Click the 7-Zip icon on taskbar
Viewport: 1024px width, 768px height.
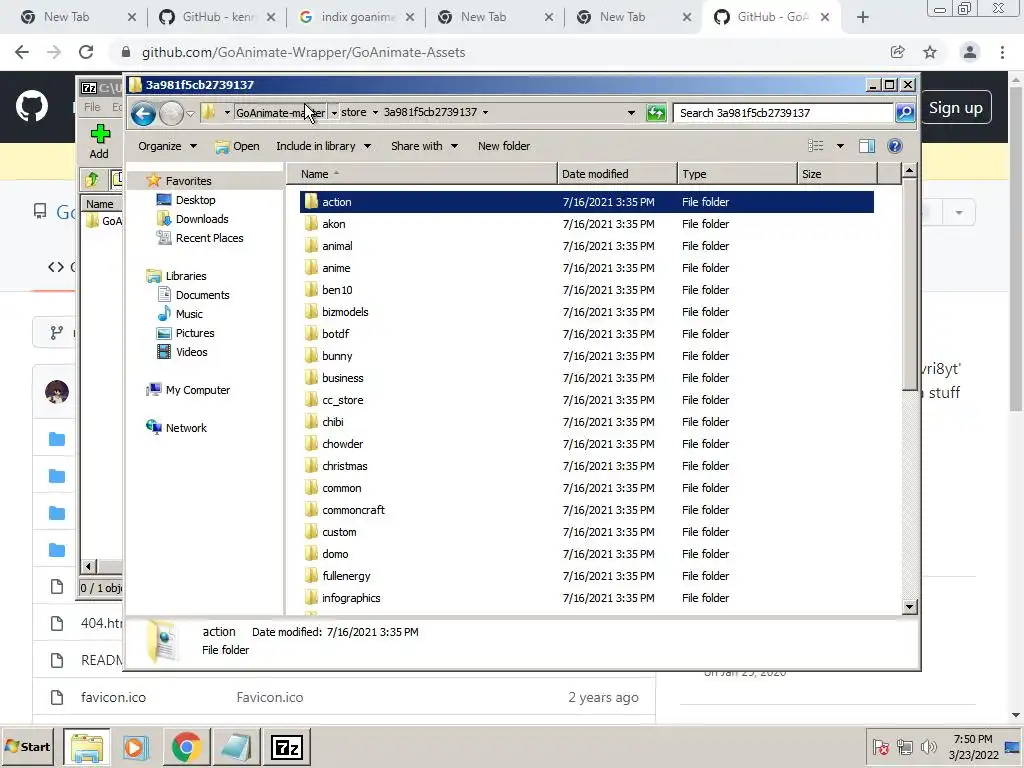287,747
